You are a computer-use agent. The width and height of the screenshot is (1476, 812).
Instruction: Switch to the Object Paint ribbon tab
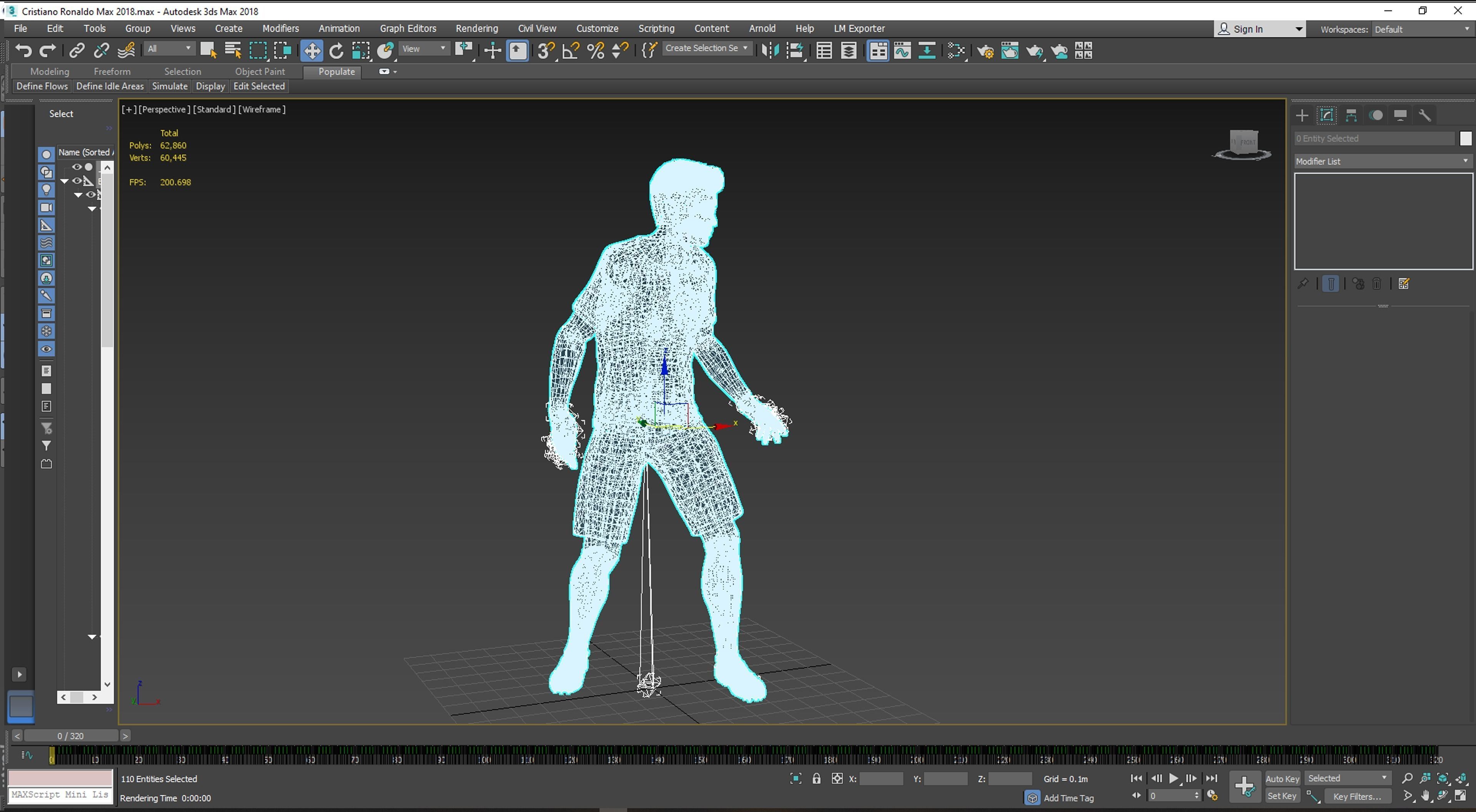click(x=260, y=72)
